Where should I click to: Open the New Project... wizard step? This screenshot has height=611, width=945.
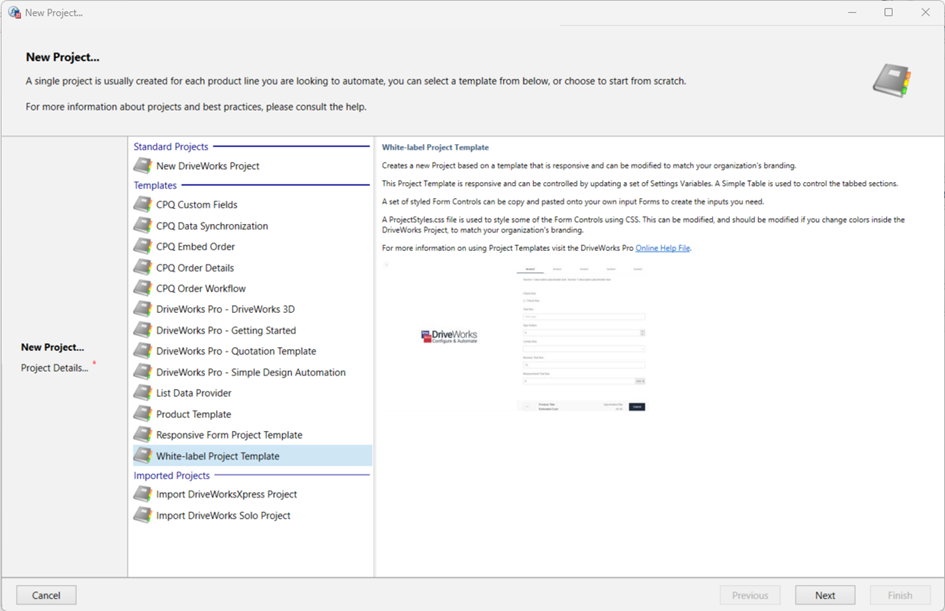tap(52, 347)
